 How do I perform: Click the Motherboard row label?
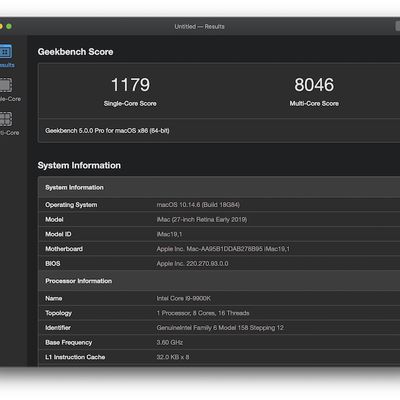[64, 249]
